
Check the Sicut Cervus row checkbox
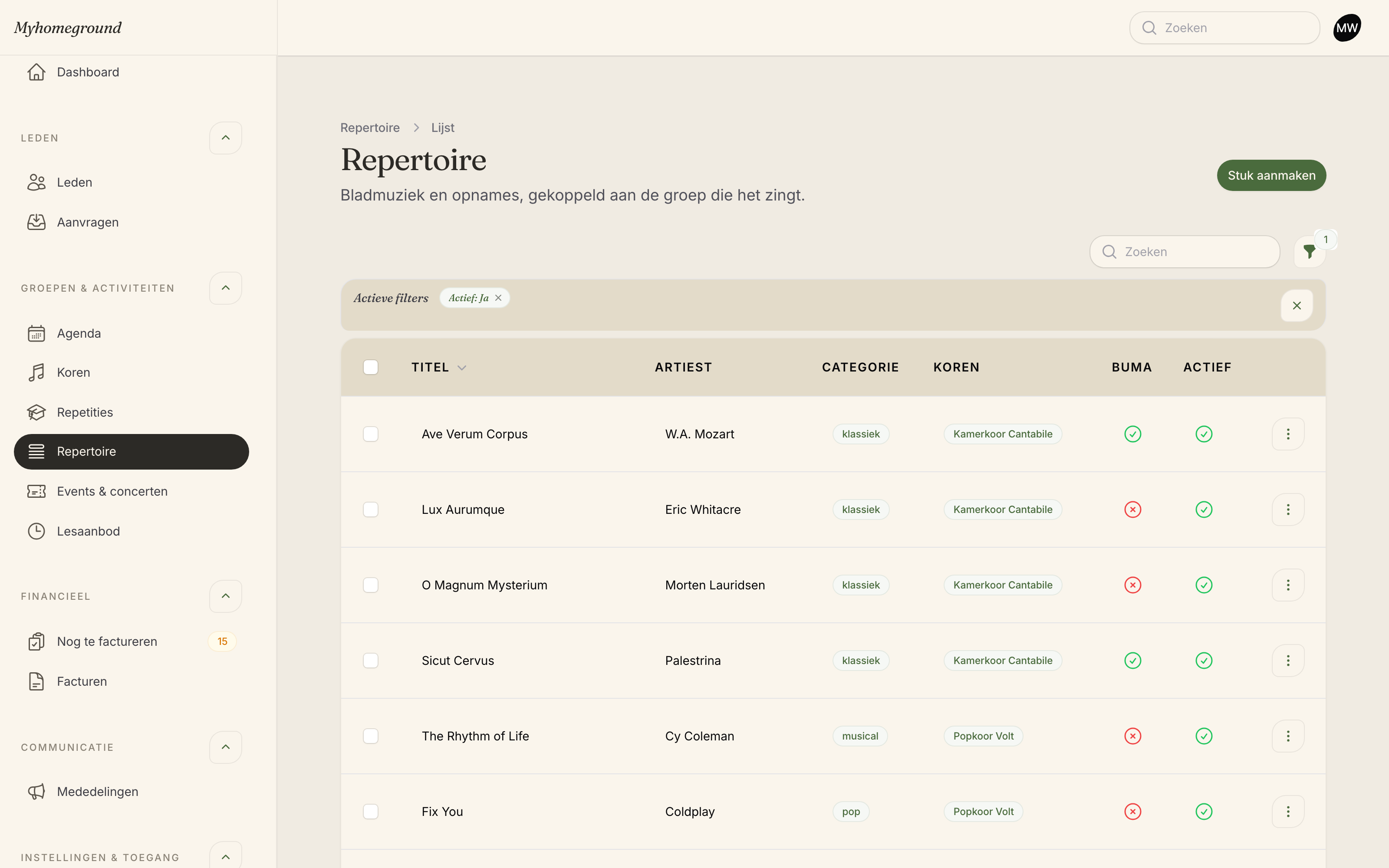coord(371,660)
